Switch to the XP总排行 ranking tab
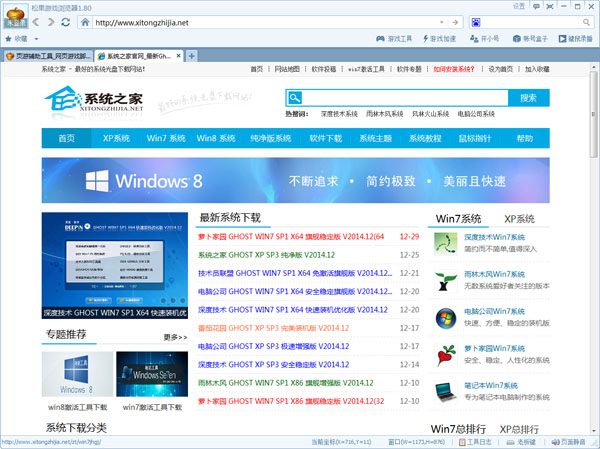 point(519,429)
